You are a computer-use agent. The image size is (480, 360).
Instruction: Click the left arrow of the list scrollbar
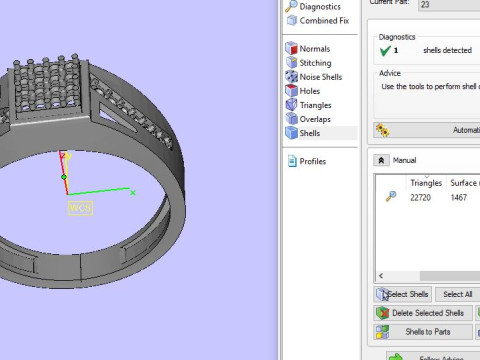click(x=381, y=276)
